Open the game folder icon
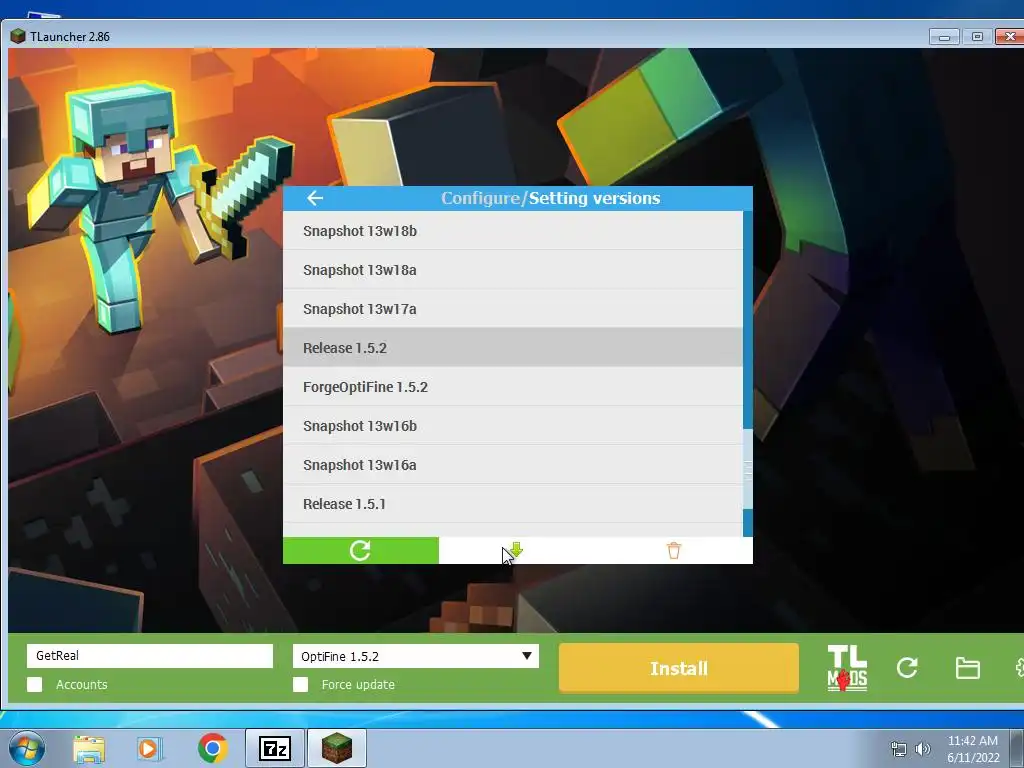1024x768 pixels. pos(967,668)
